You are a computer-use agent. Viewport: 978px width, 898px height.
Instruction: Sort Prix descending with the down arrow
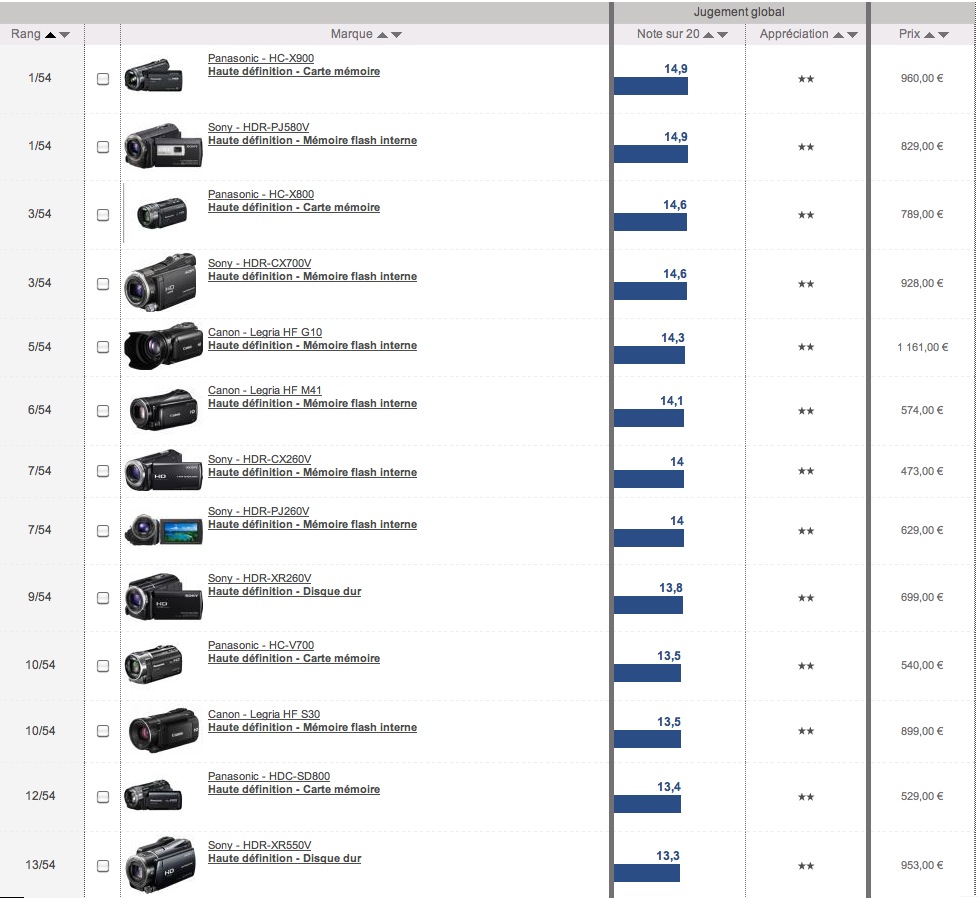click(x=943, y=35)
